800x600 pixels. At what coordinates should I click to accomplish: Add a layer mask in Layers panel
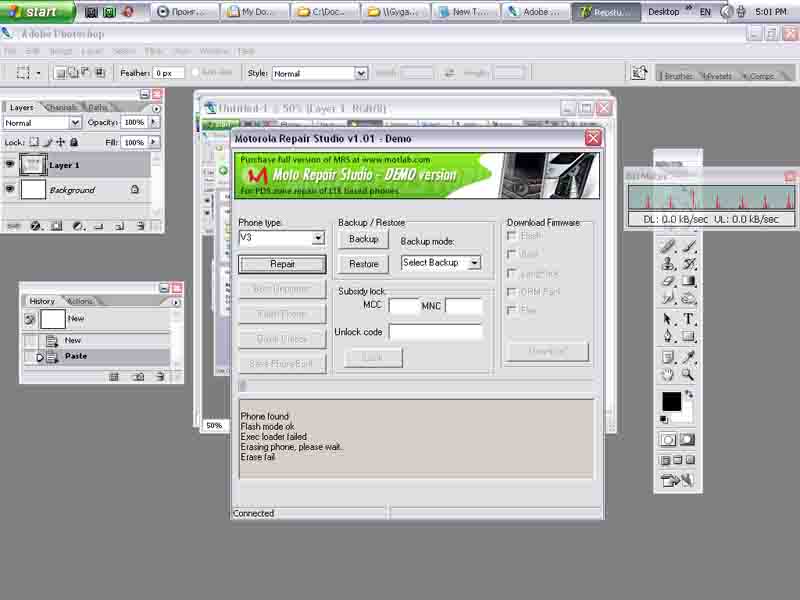(x=57, y=226)
